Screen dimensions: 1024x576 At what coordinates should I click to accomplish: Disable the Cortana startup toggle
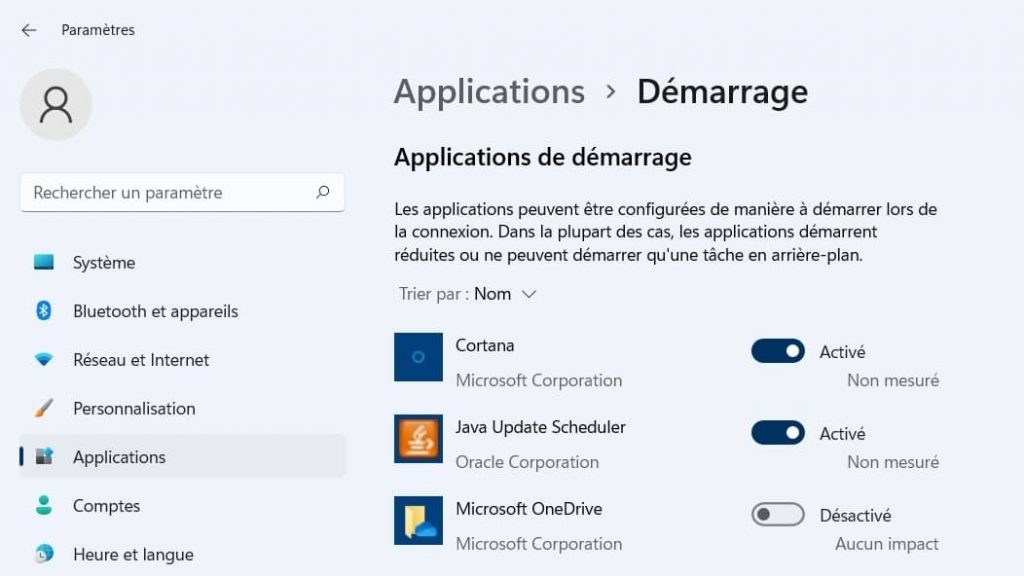click(x=777, y=351)
